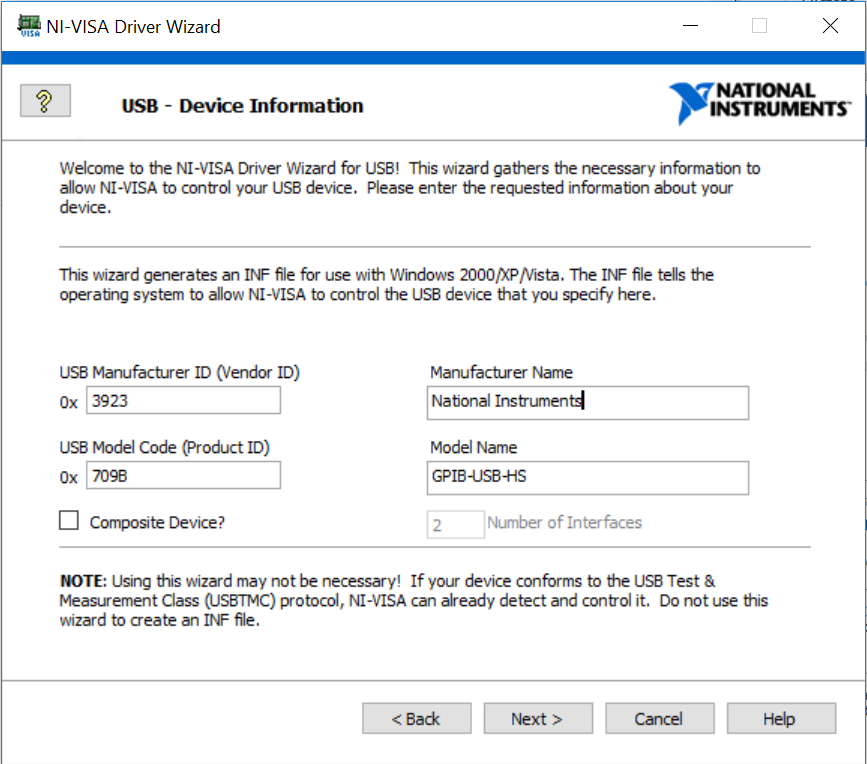Click the NI-VISA icon in the title bar

pyautogui.click(x=29, y=26)
